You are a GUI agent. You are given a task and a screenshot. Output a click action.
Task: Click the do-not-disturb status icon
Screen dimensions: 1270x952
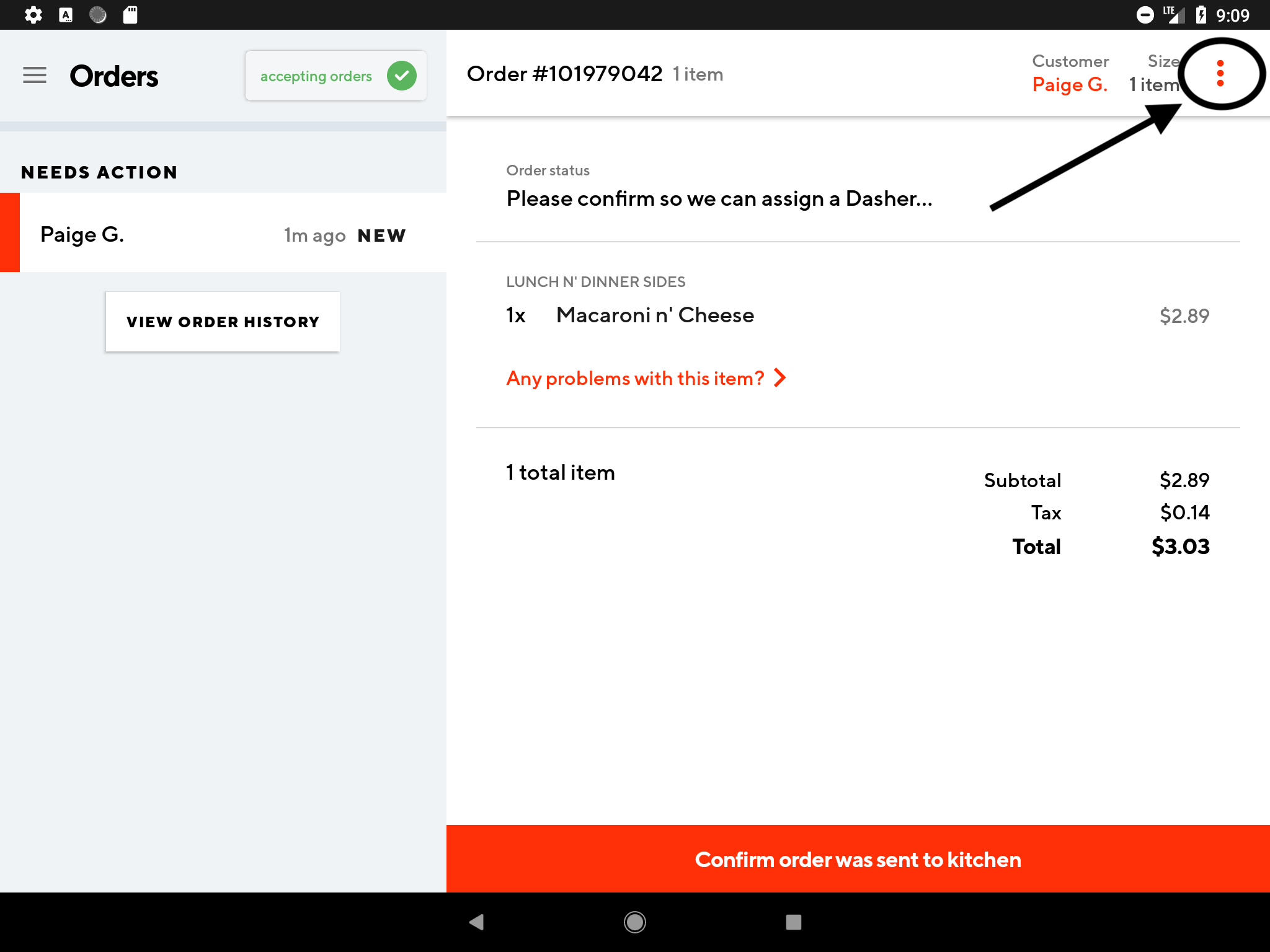1145,15
